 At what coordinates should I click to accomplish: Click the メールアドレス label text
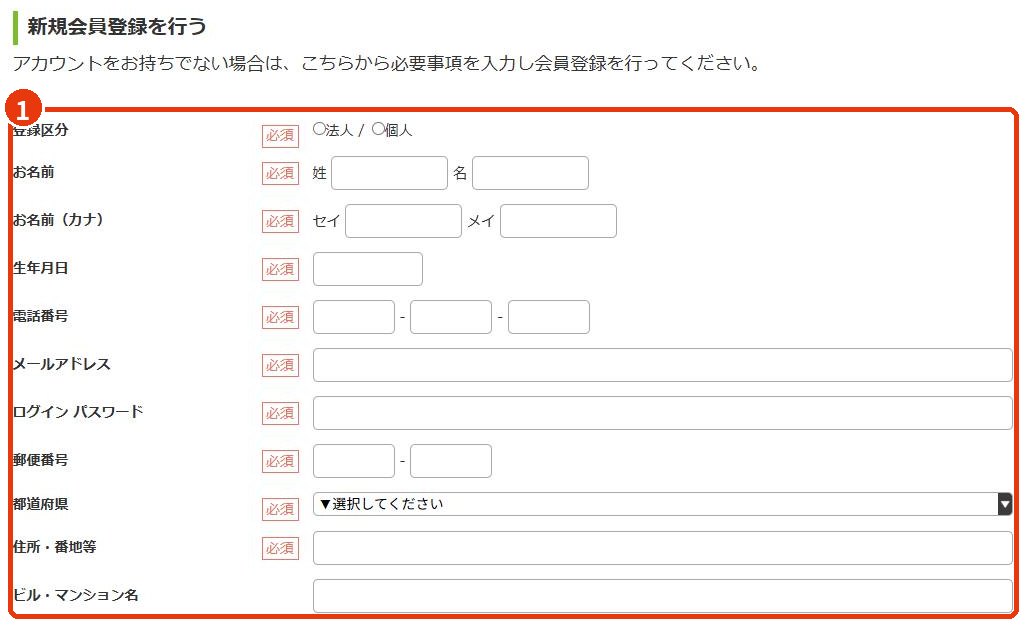(61, 364)
